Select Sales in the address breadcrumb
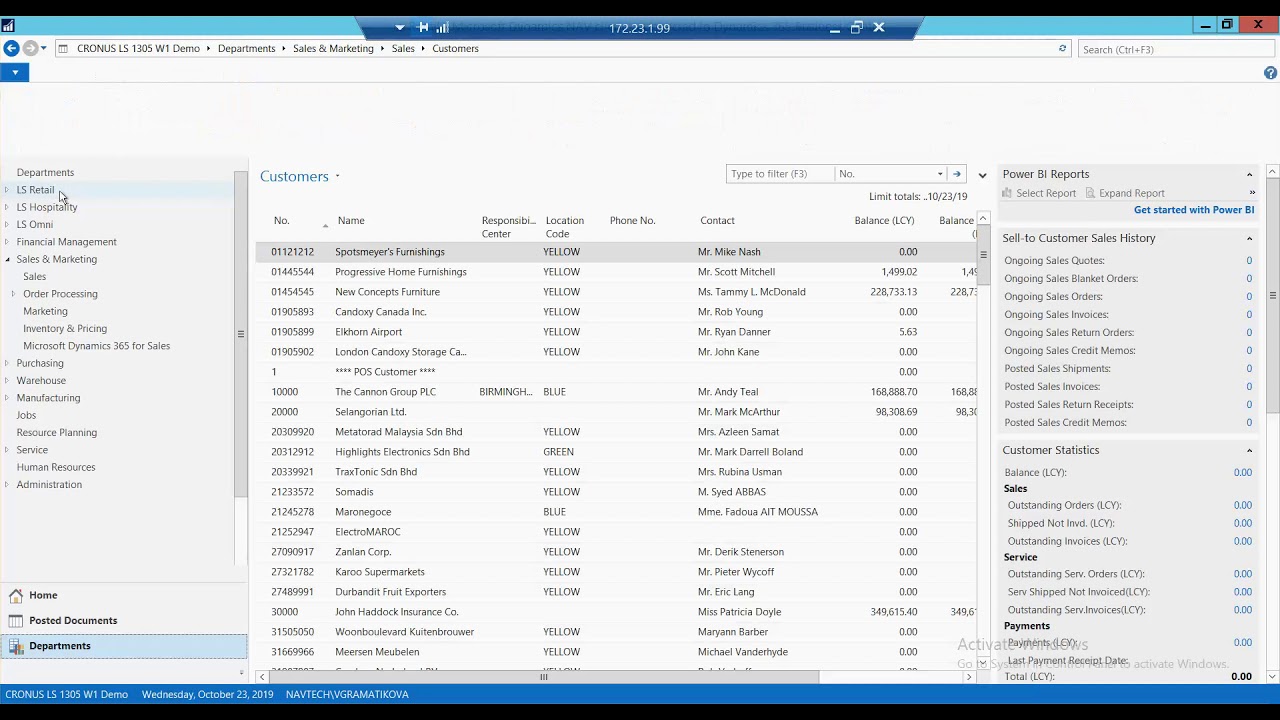Image resolution: width=1280 pixels, height=720 pixels. [x=403, y=48]
